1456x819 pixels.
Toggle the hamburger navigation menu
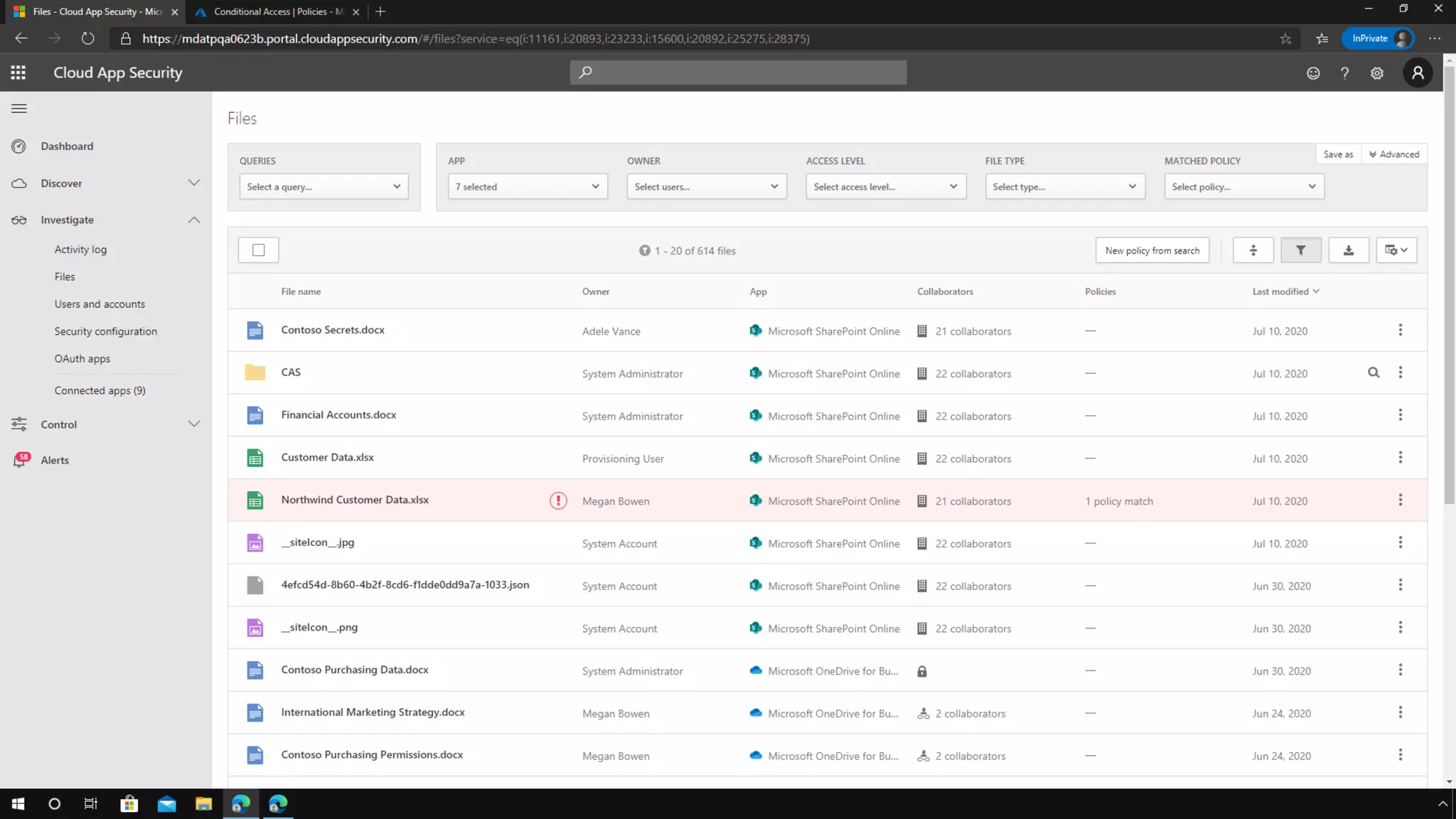click(x=19, y=109)
